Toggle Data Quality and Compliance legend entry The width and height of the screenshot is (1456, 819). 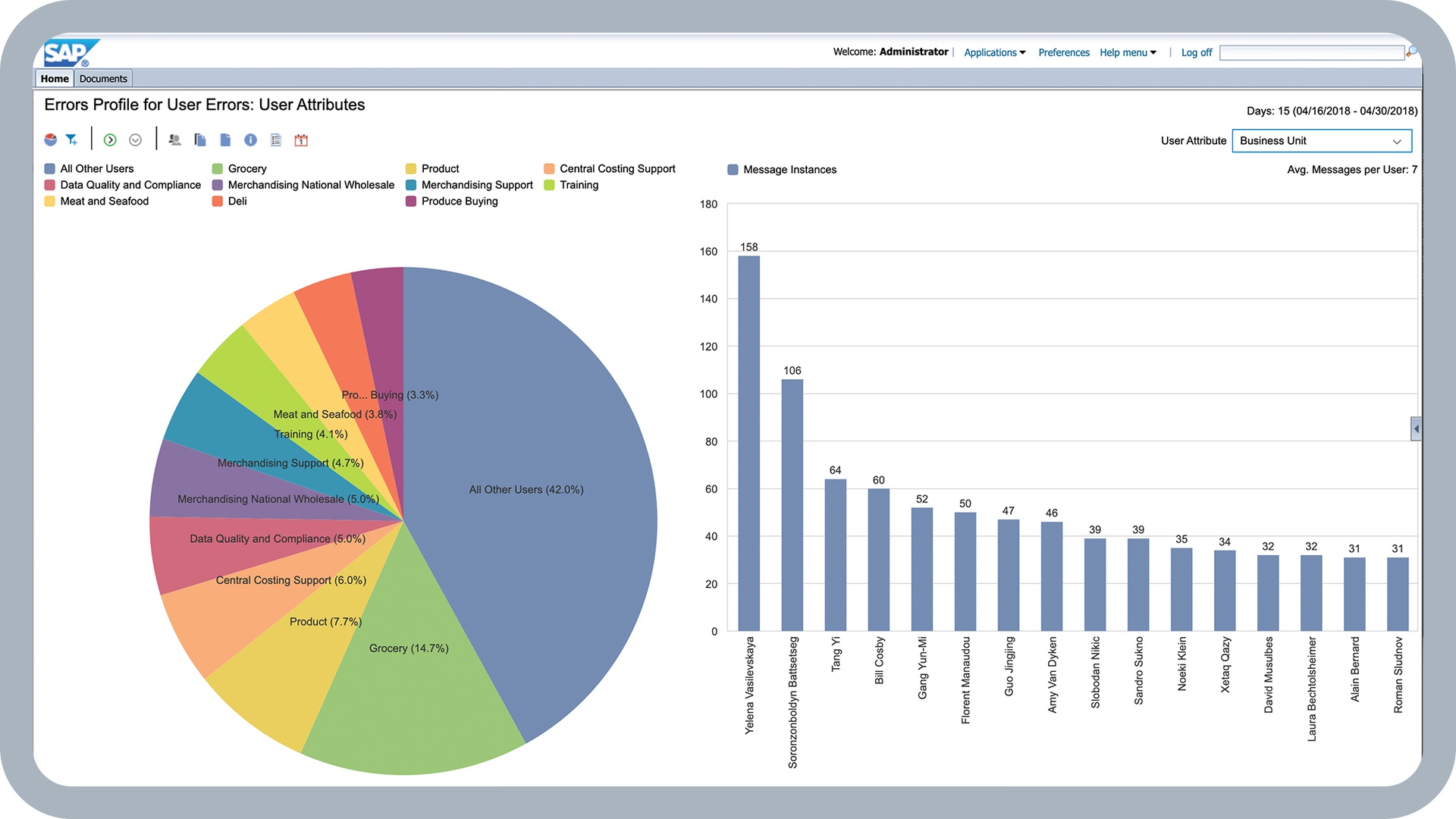pyautogui.click(x=123, y=185)
